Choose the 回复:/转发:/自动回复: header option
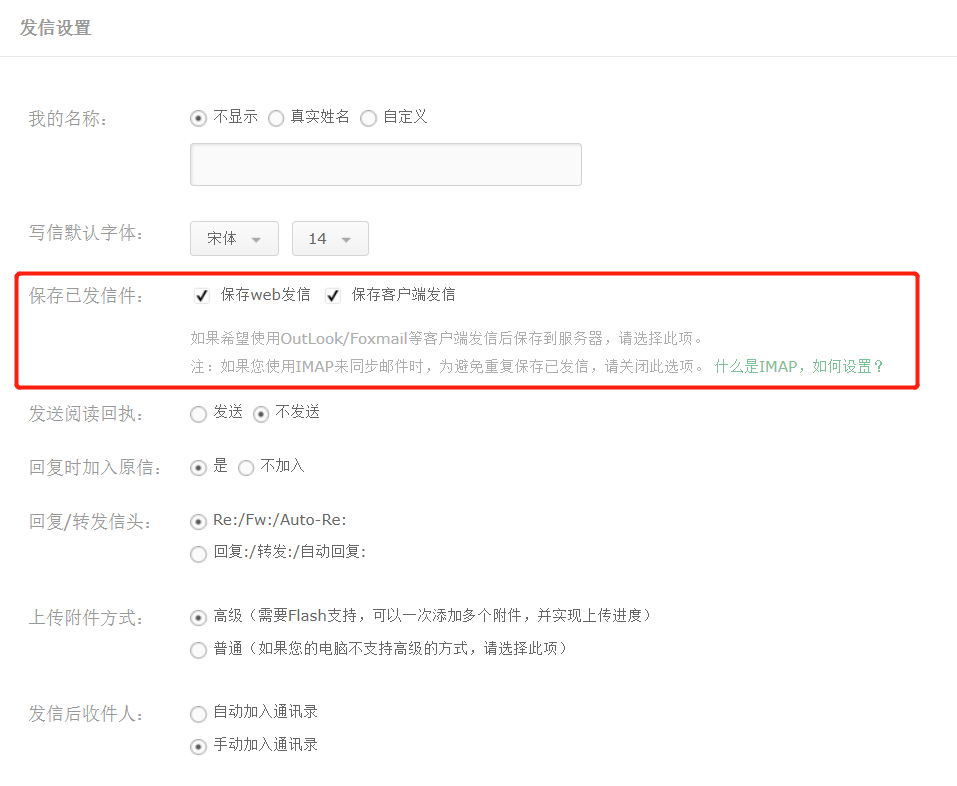The width and height of the screenshot is (957, 786). click(x=198, y=553)
